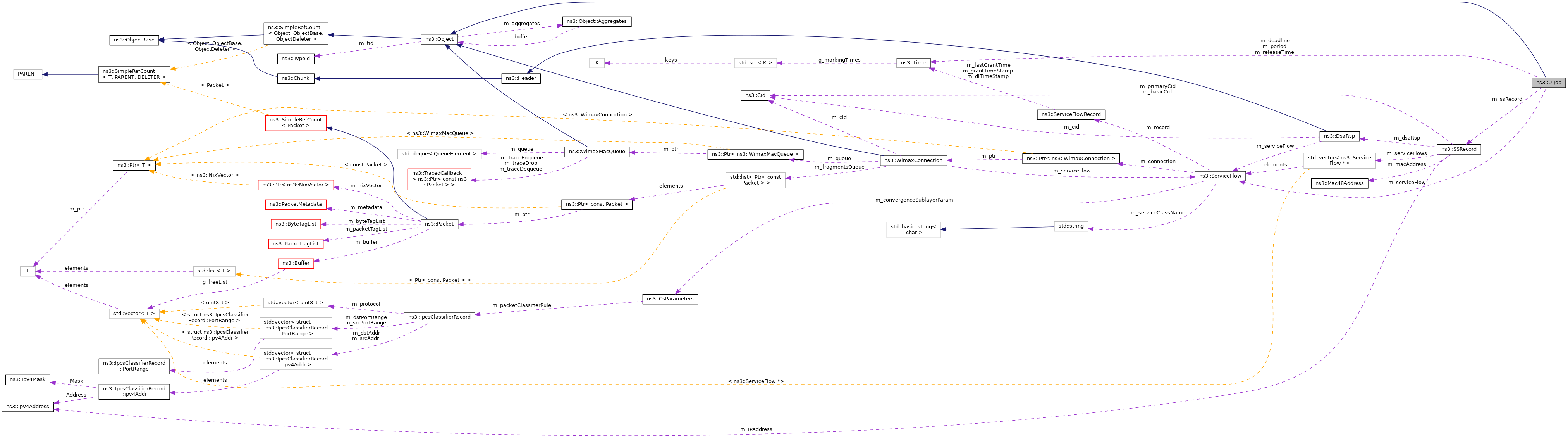1568x438 pixels.
Task: Open the ns3::TracedCallback node
Action: pyautogui.click(x=439, y=179)
